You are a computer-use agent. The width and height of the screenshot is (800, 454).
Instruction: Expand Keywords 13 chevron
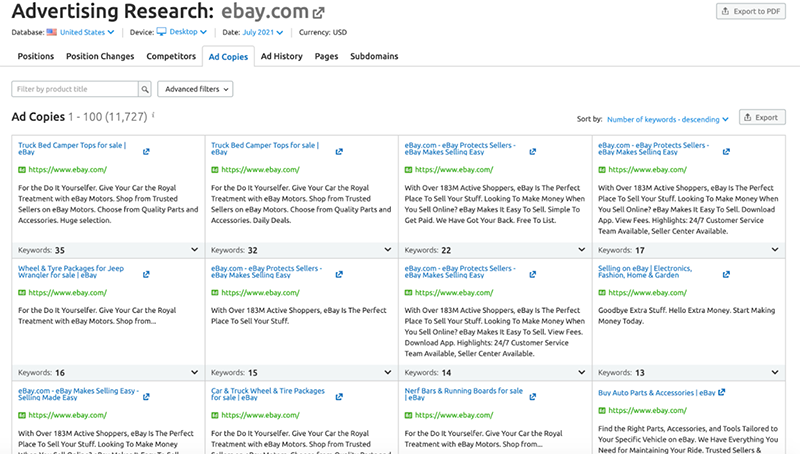point(775,372)
